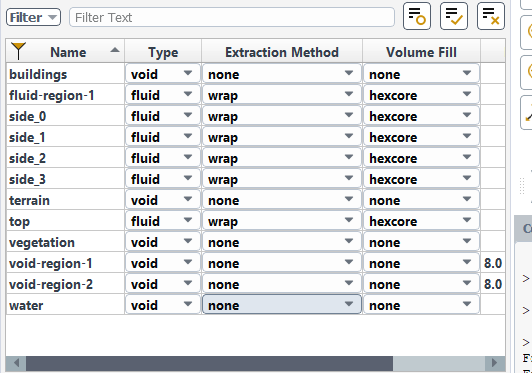The width and height of the screenshot is (532, 373).
Task: Open Type dropdown for water row
Action: click(163, 305)
